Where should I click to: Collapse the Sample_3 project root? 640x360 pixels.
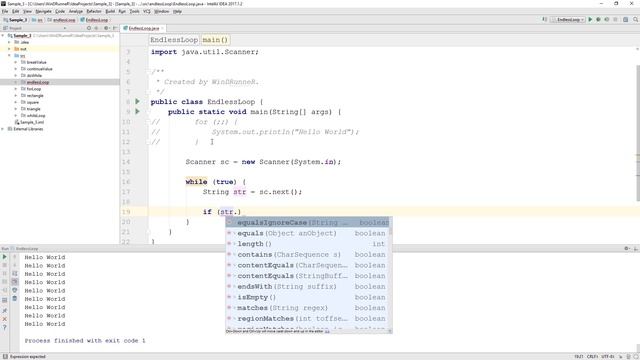click(3, 36)
